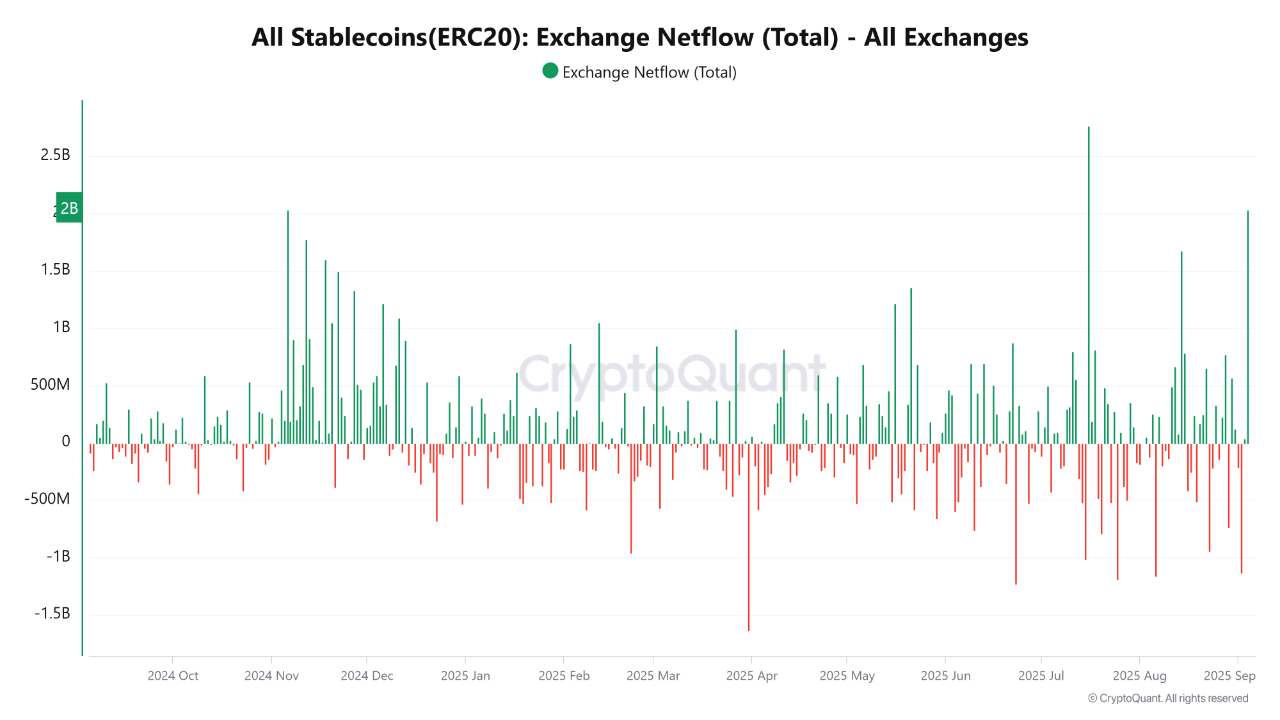Click the 500M y-axis label
1280x720 pixels.
(x=50, y=385)
